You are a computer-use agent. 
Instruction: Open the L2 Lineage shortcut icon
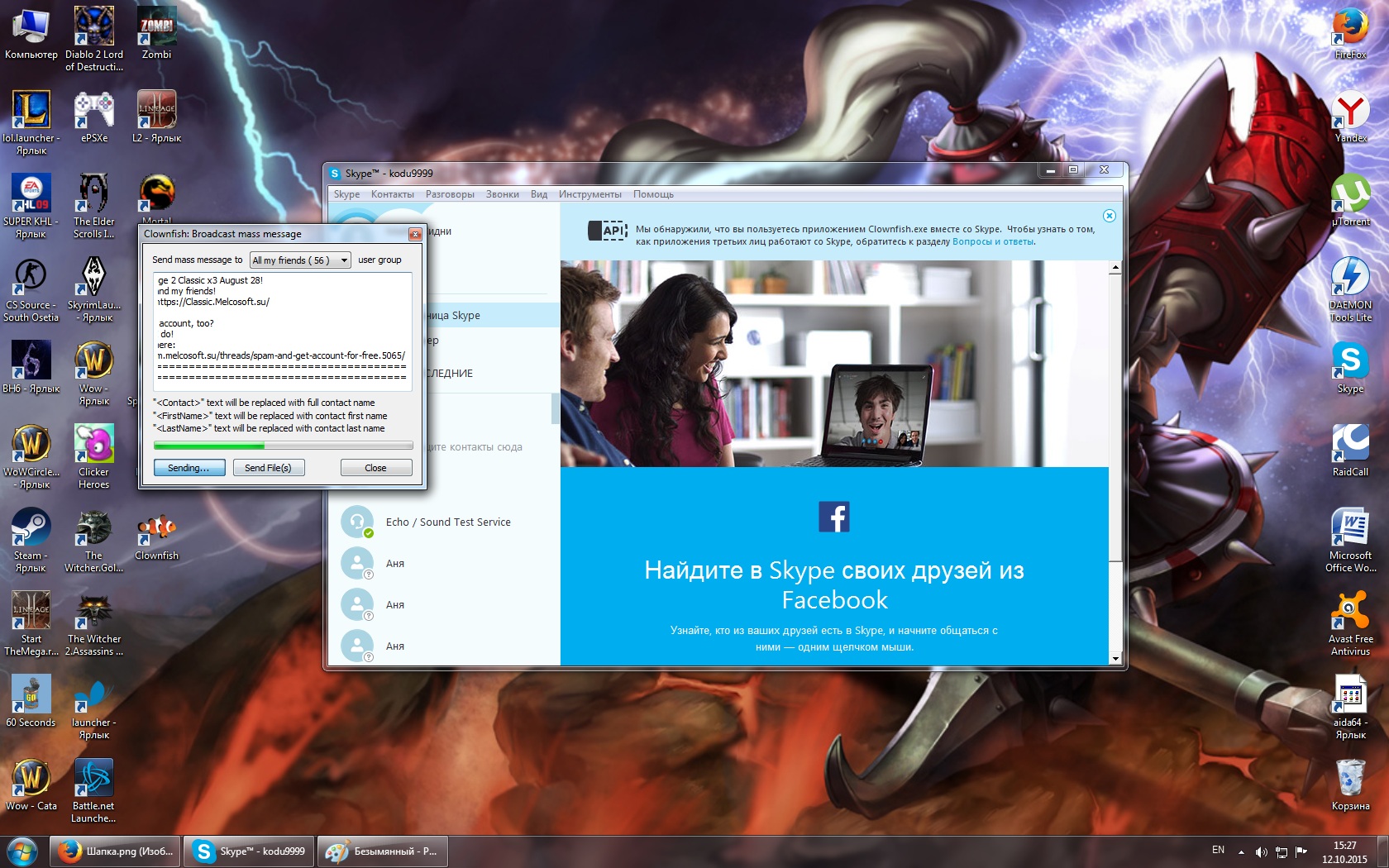[x=156, y=116]
